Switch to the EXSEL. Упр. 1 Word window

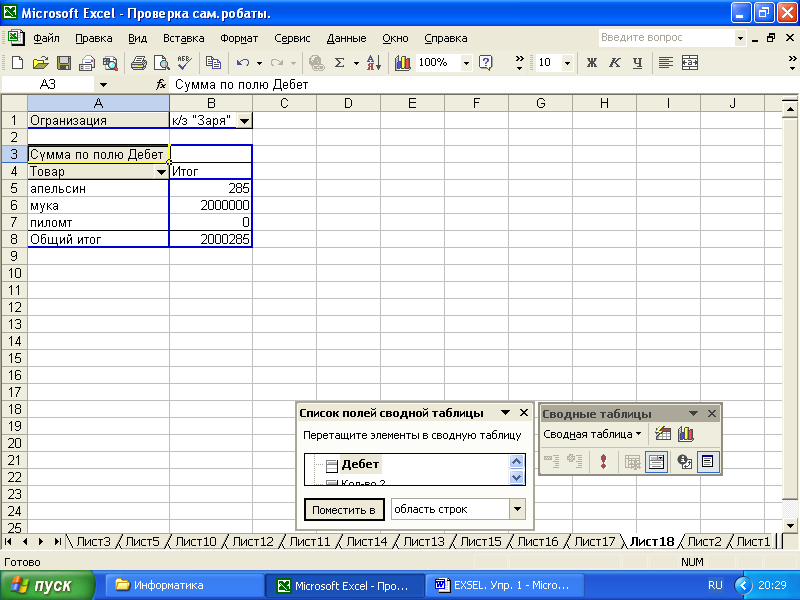pyautogui.click(x=505, y=585)
